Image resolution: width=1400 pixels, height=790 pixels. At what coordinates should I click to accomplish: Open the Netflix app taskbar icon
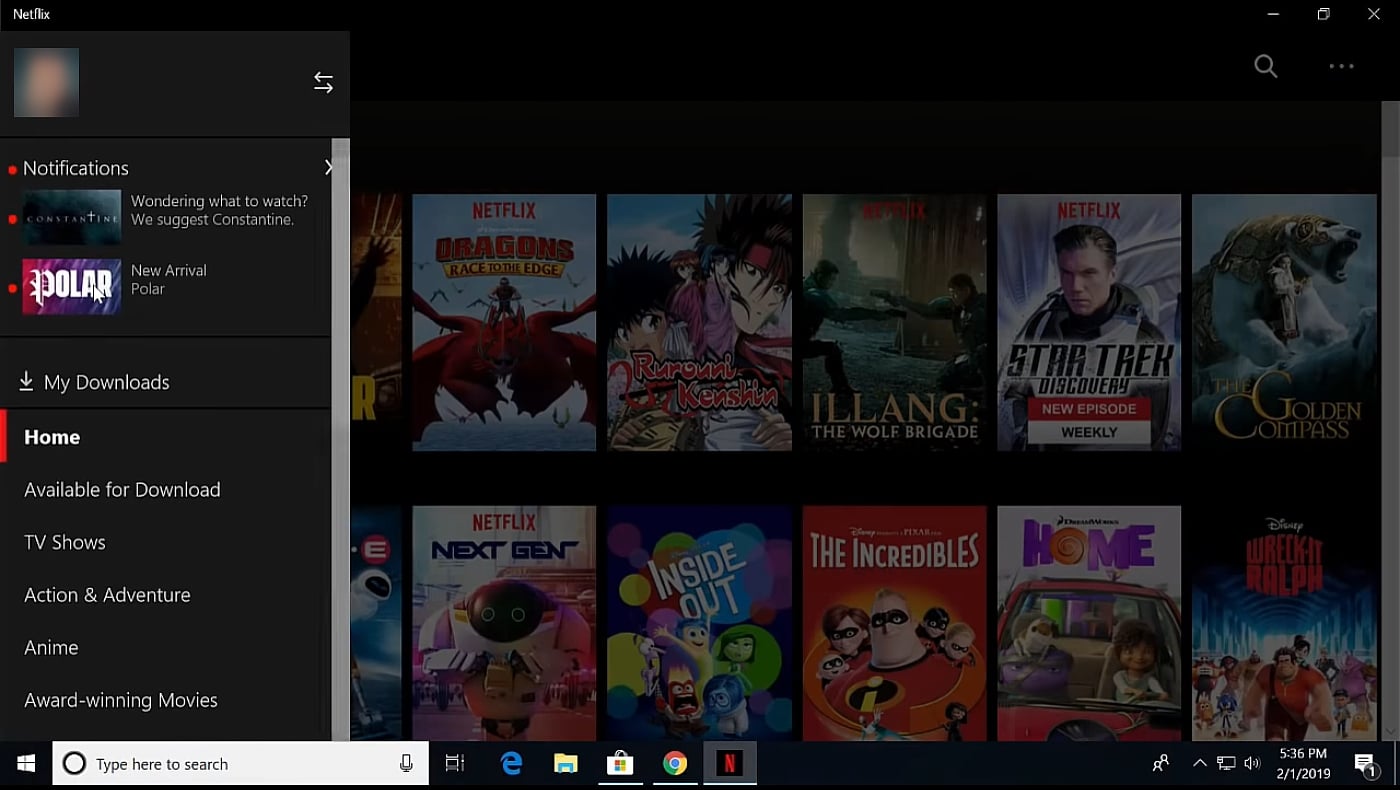point(729,763)
